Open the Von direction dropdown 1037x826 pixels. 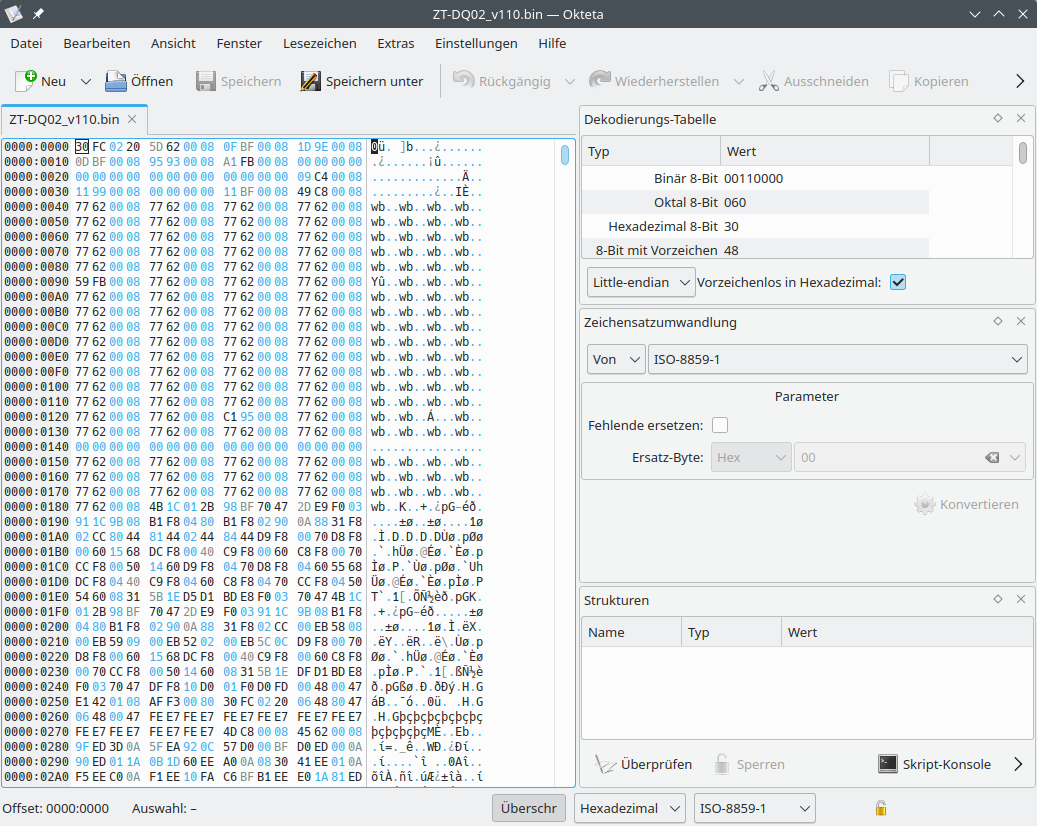point(616,359)
